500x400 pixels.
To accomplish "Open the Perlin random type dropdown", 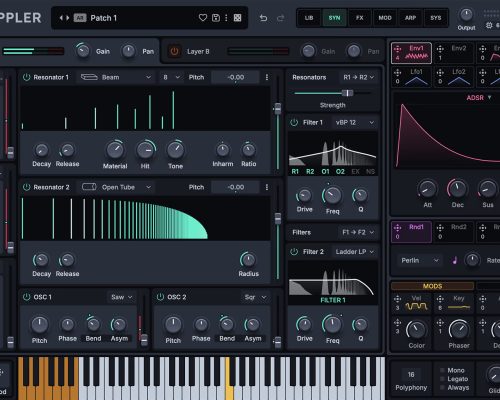I will 419,260.
